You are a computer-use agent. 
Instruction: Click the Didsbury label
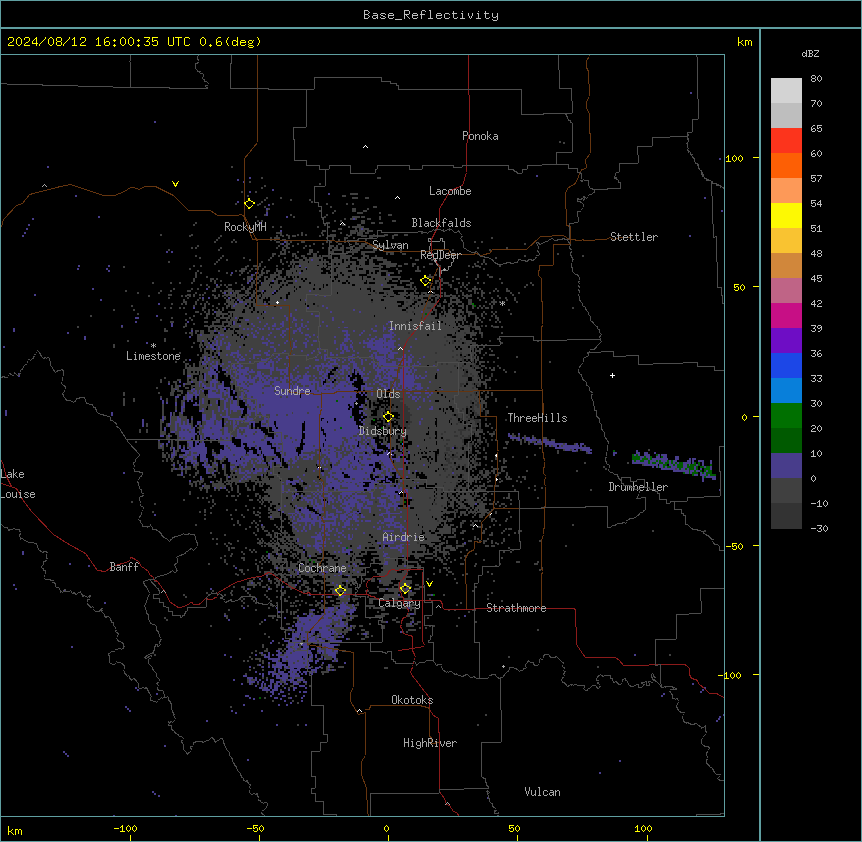(383, 431)
